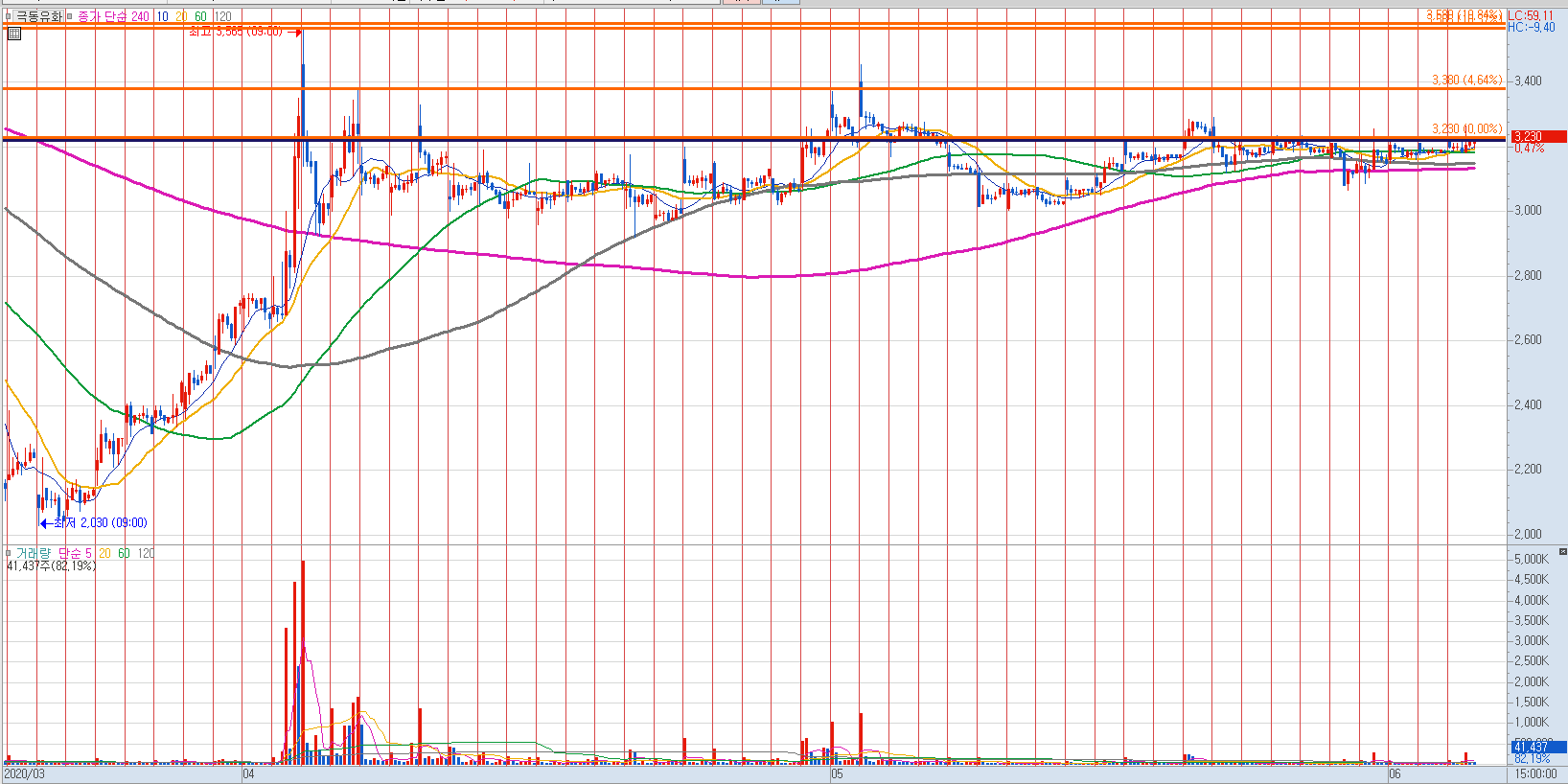Click the 0.47% change label under price tag
Viewport: 1568px width, 784px height.
coord(1530,149)
